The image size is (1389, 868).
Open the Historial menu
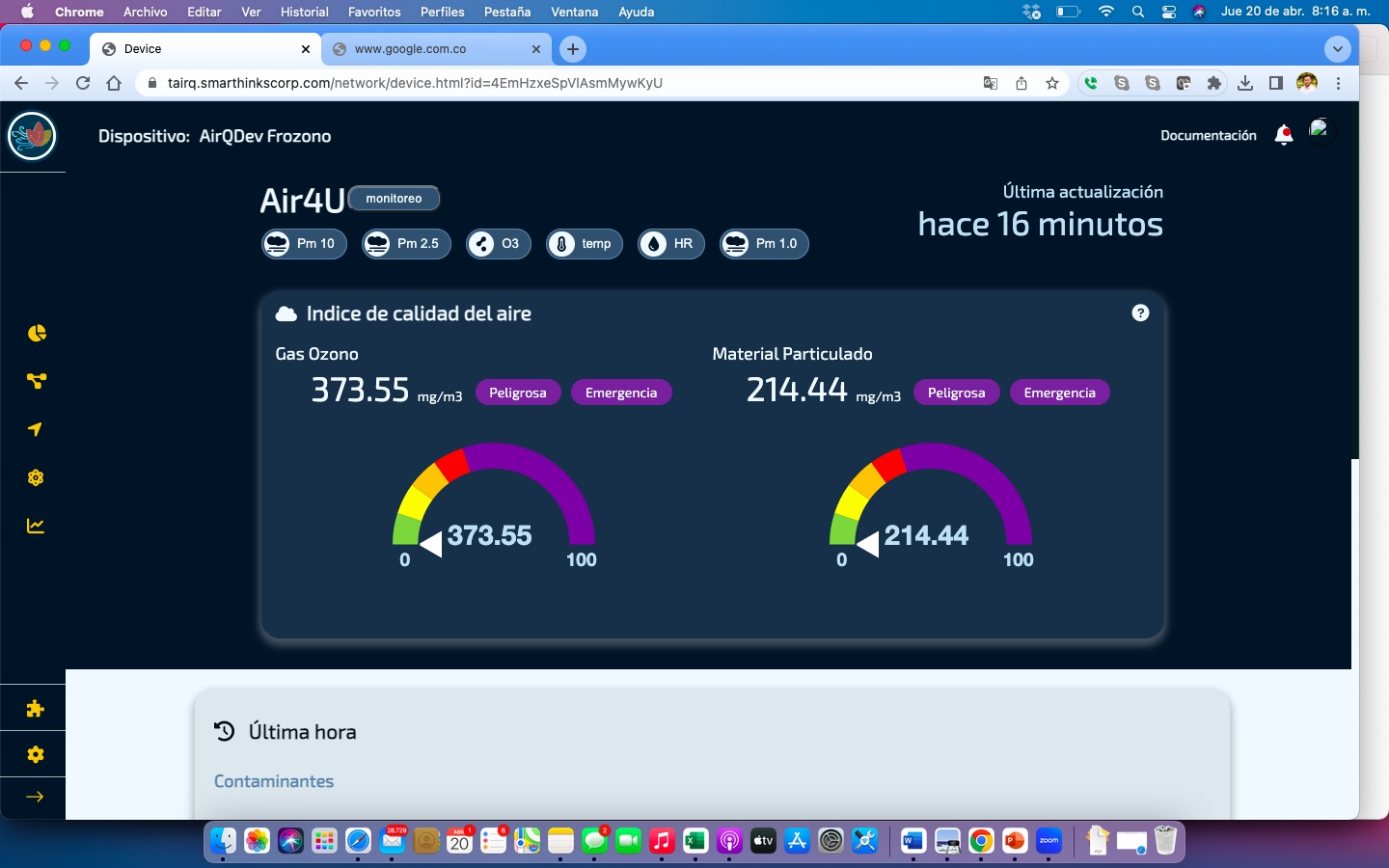[304, 12]
